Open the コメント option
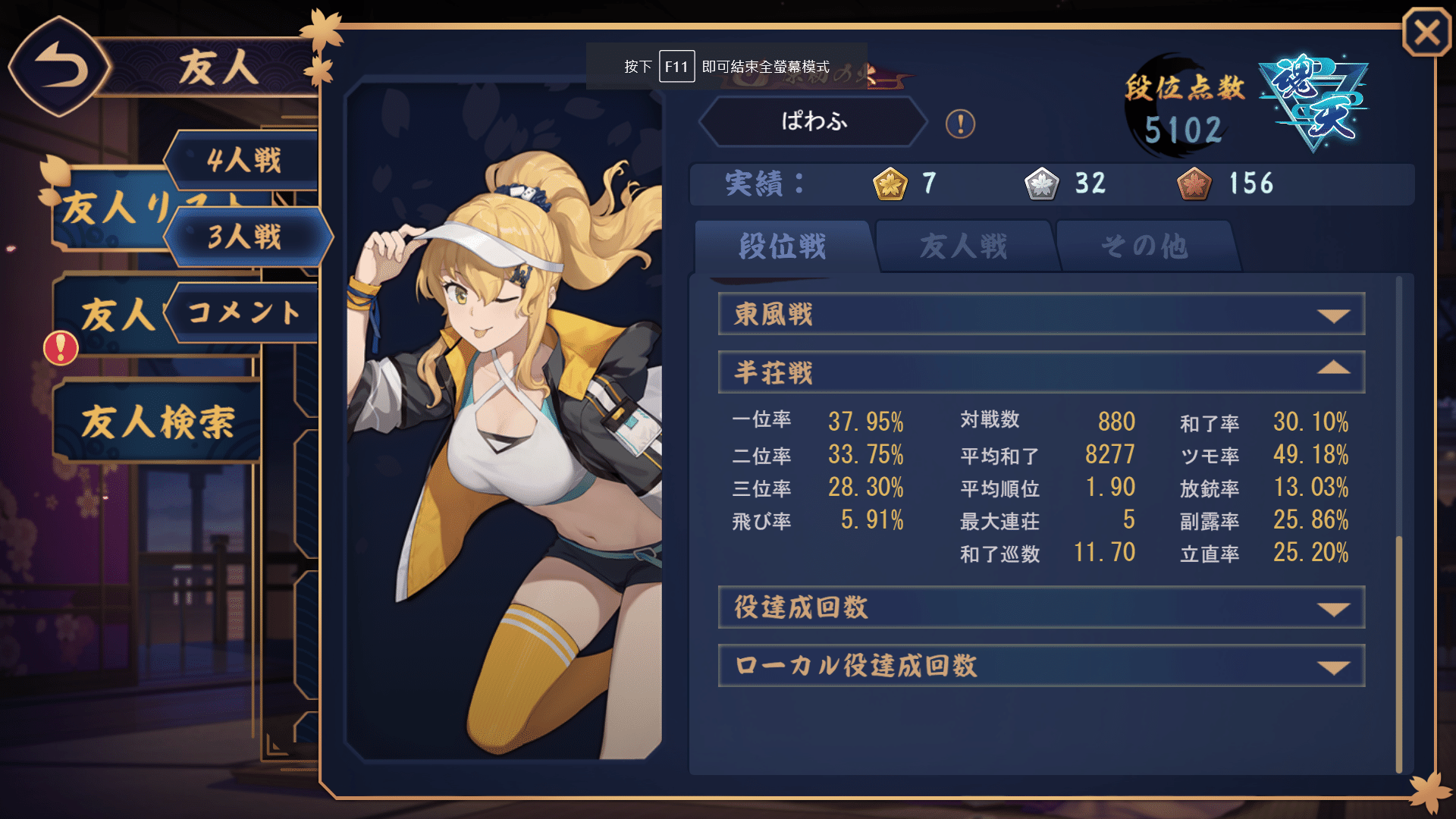Image resolution: width=1456 pixels, height=819 pixels. tap(243, 312)
